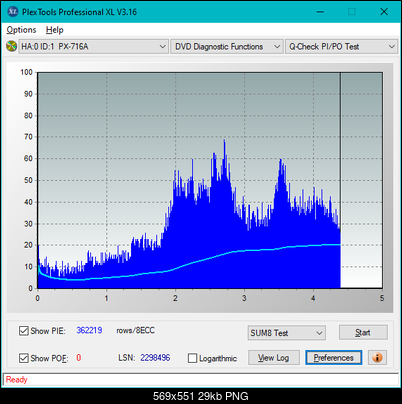Viewport: 402px width, 404px height.
Task: Close the PlexTools Professional window
Action: pyautogui.click(x=384, y=12)
